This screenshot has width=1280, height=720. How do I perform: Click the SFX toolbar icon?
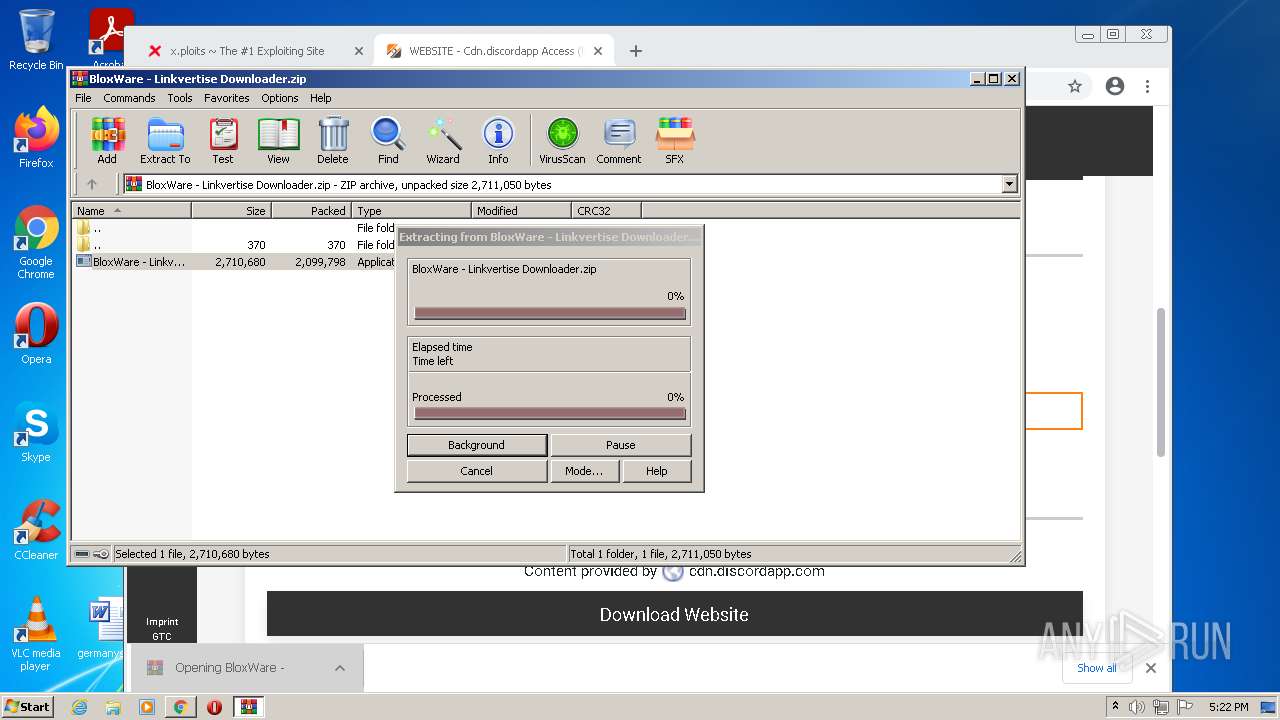(675, 140)
